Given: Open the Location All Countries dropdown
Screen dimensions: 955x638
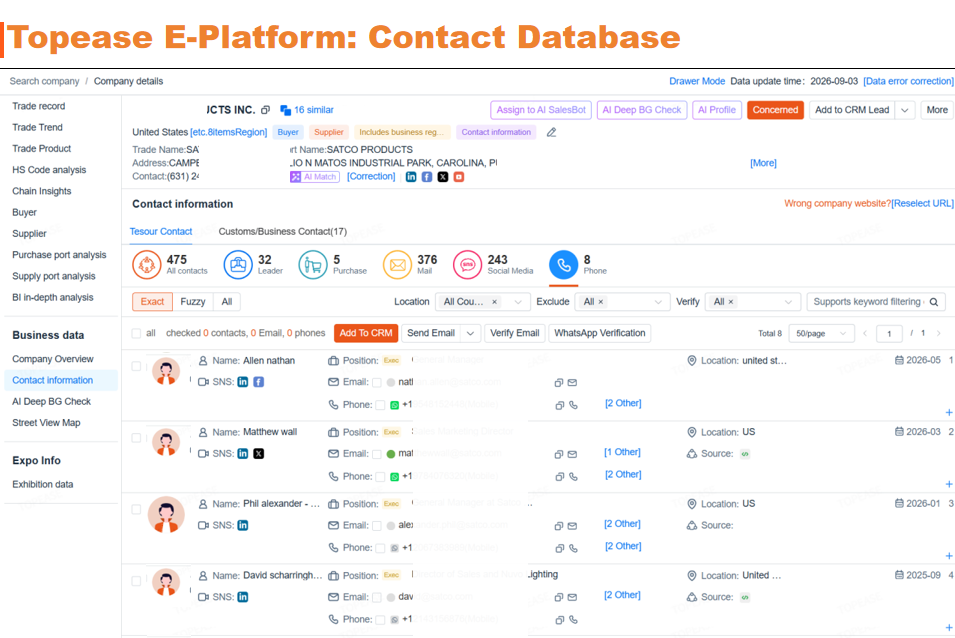Looking at the screenshot, I should tap(481, 302).
